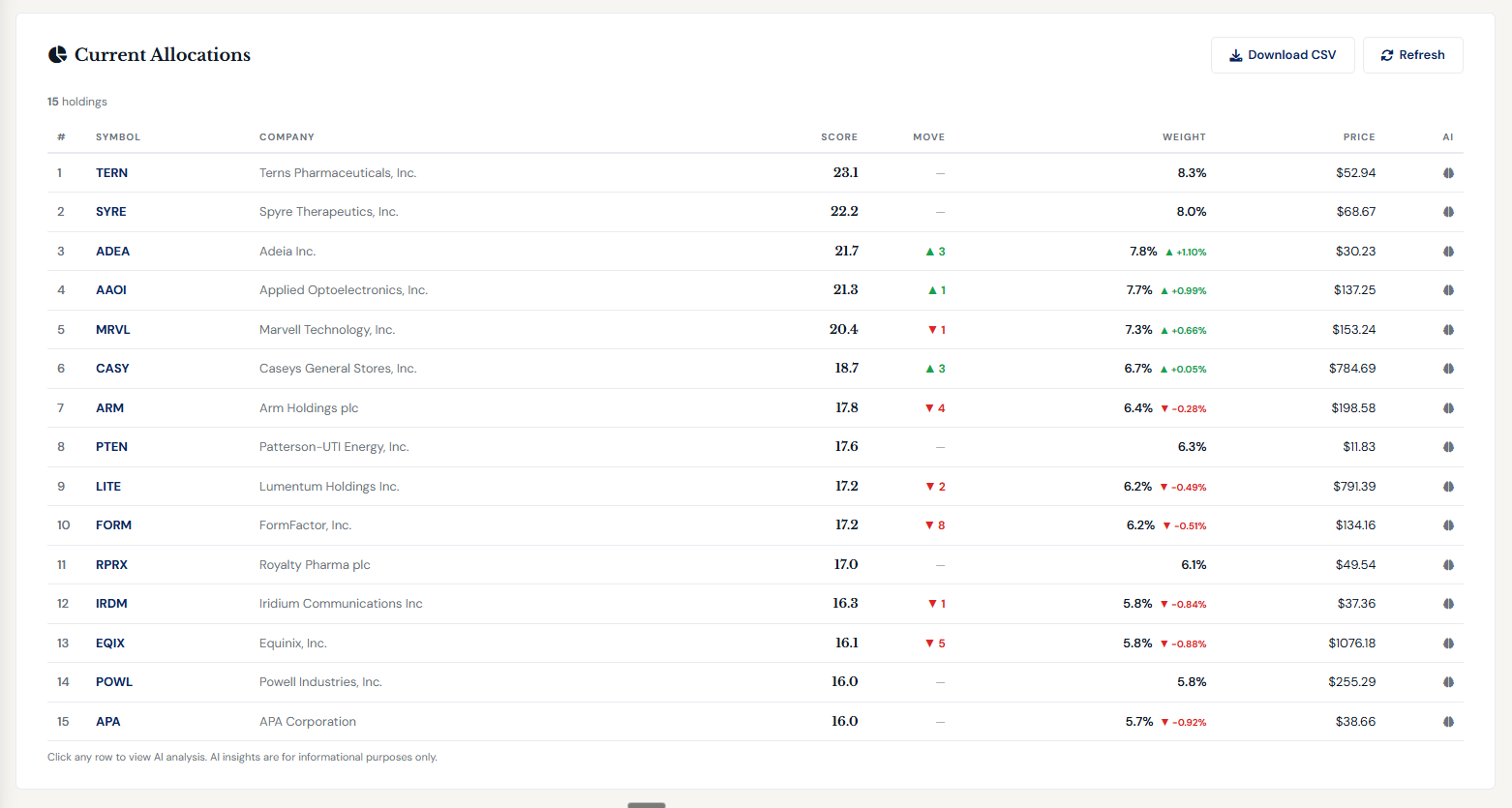Viewport: 1512px width, 808px height.
Task: Click the horizontal scrollbar at page bottom
Action: click(647, 804)
